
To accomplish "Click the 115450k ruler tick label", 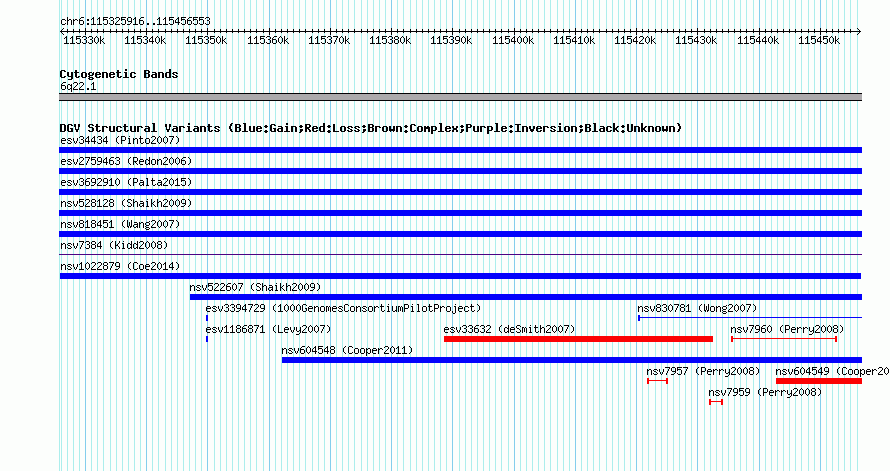I will [819, 40].
